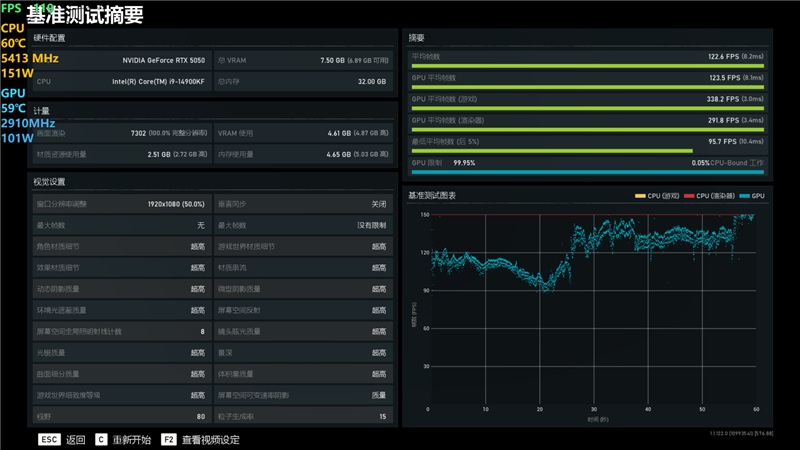
Task: Select the 角色材质细节 quality row
Action: (120, 246)
